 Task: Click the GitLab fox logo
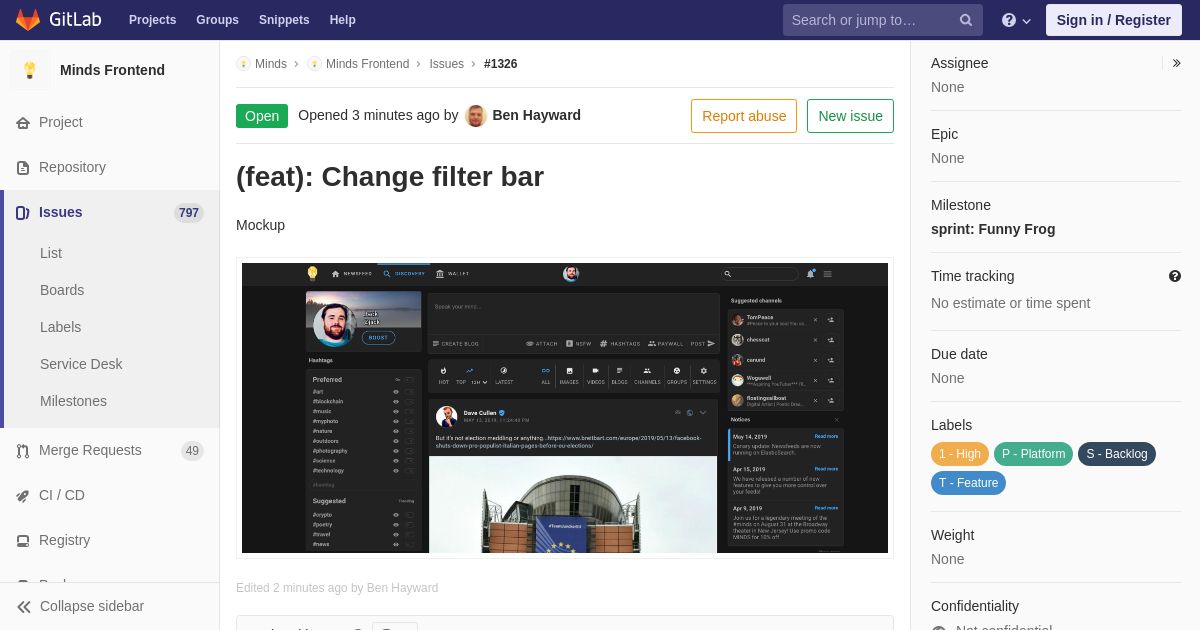28,20
